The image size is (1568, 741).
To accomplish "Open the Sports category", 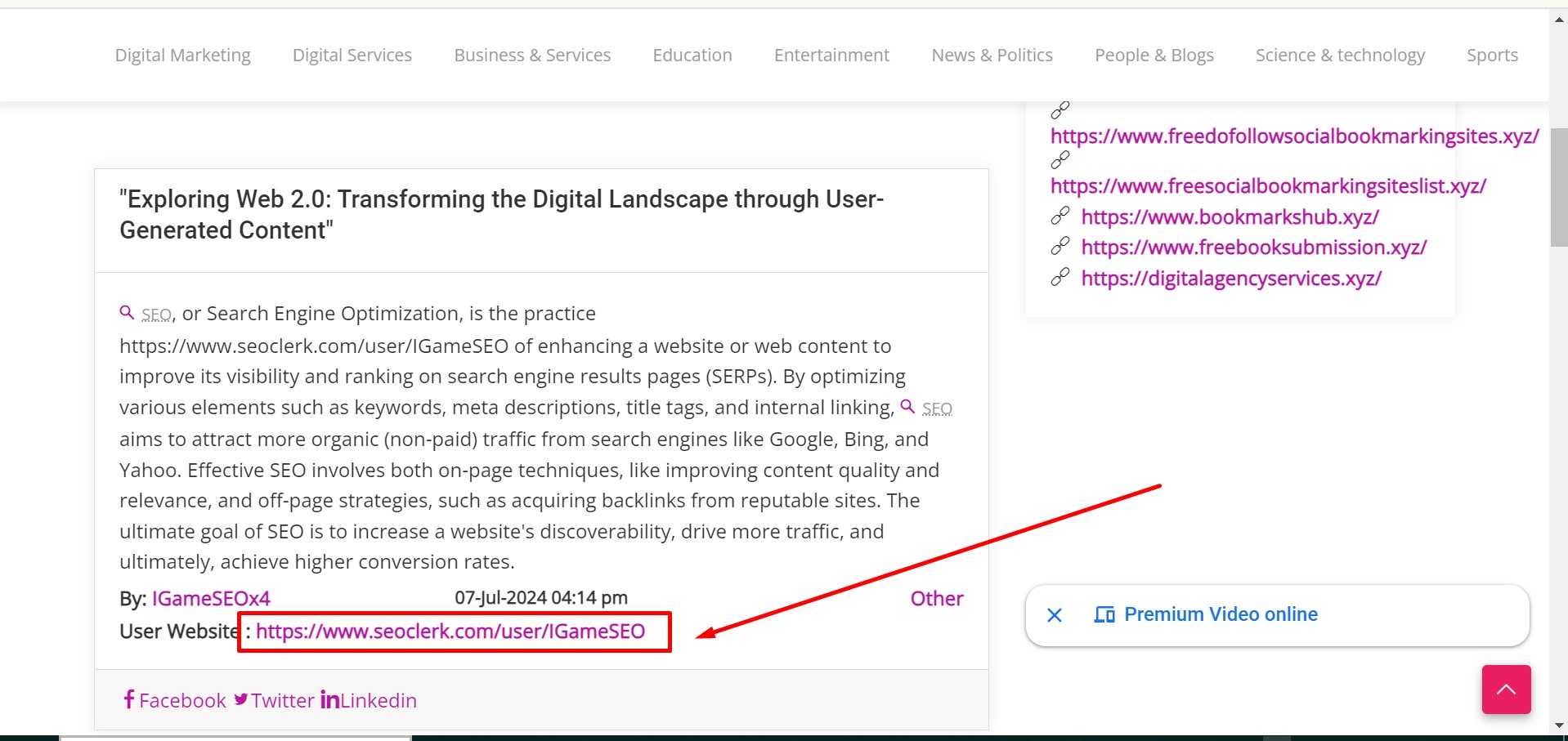I will pyautogui.click(x=1492, y=55).
